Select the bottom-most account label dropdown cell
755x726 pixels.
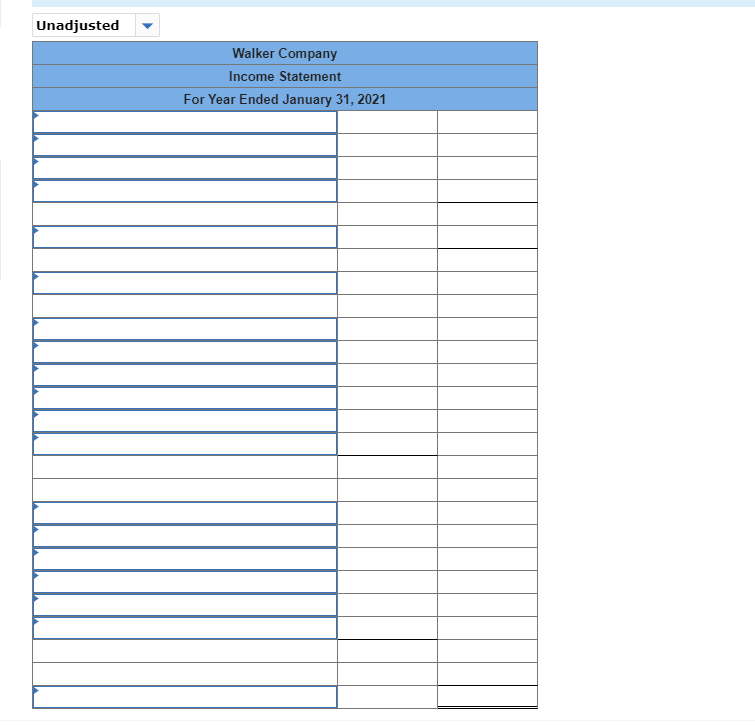185,697
